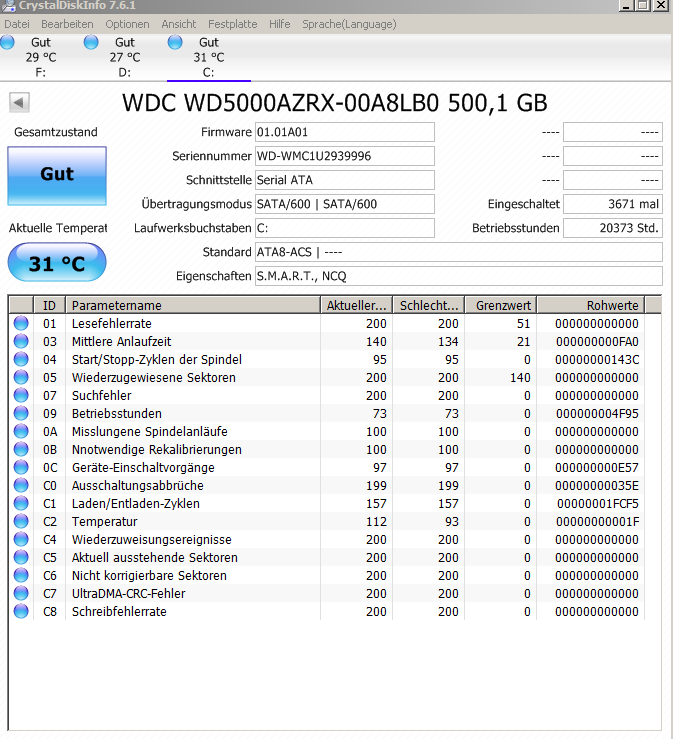Close the CrystalDiskInfo window
Viewport: 673px width, 739px height.
(x=661, y=5)
